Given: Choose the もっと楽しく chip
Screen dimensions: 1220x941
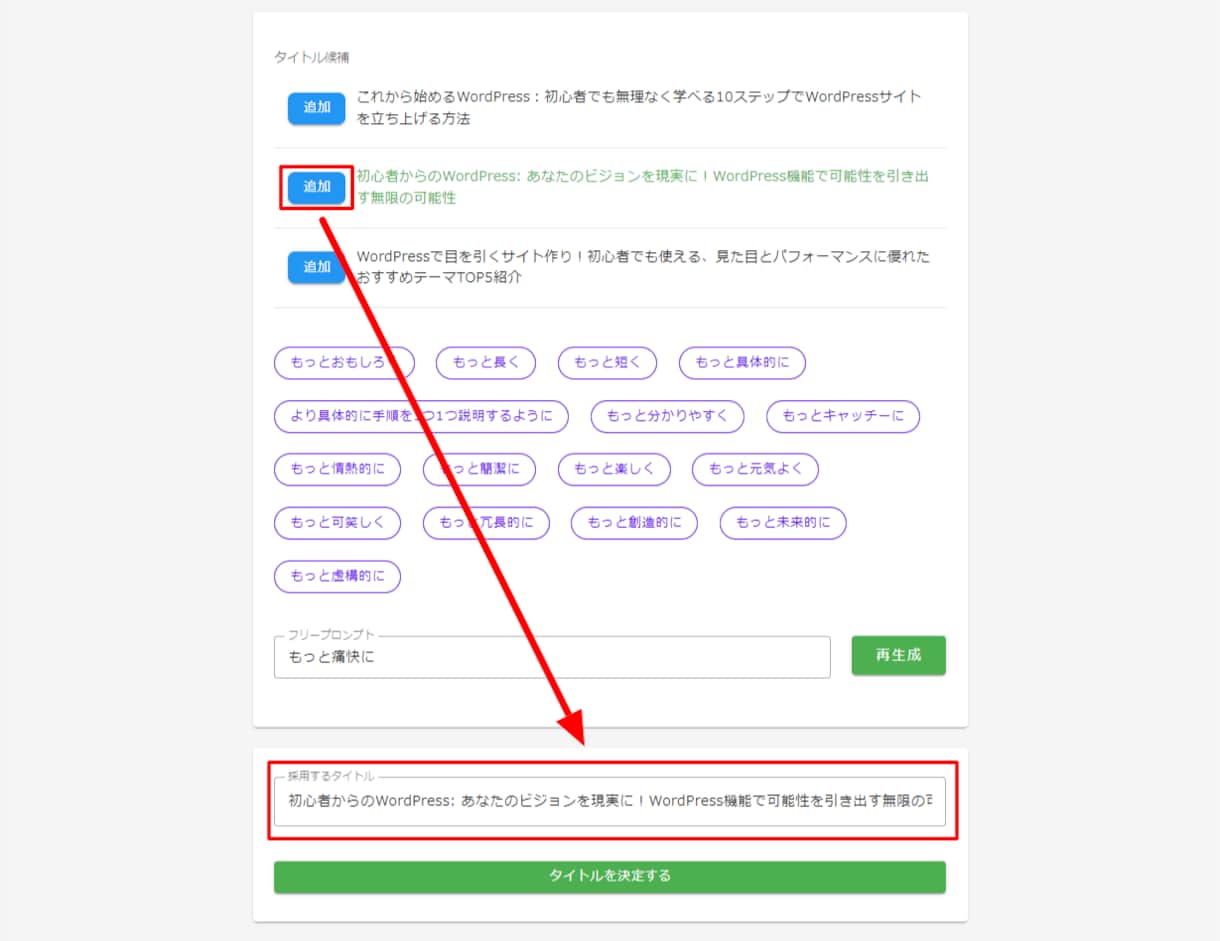Looking at the screenshot, I should coord(614,469).
